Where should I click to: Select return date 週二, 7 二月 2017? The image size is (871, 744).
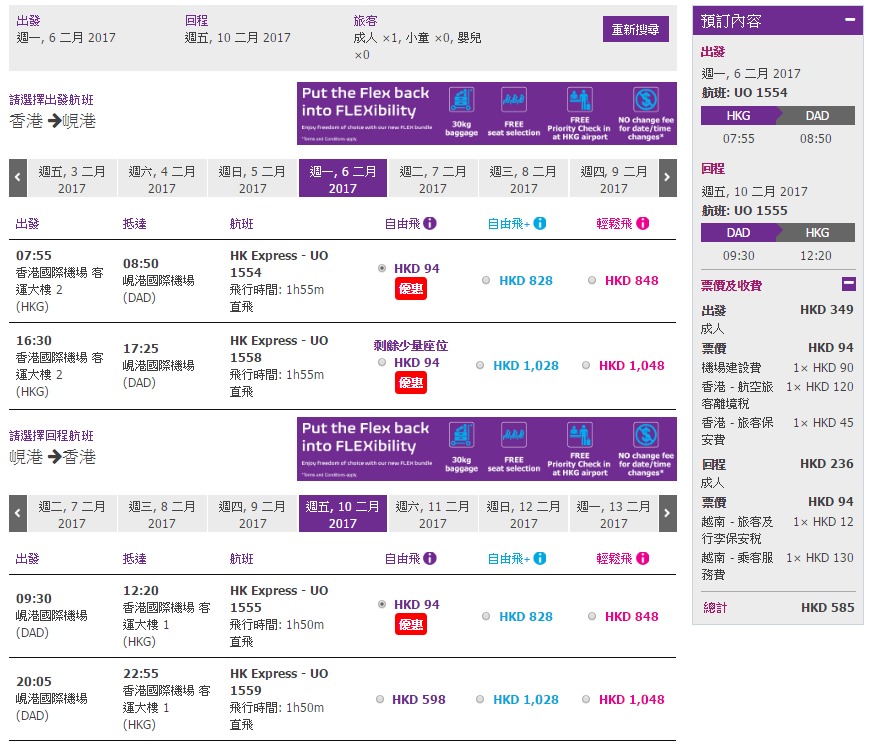point(72,515)
